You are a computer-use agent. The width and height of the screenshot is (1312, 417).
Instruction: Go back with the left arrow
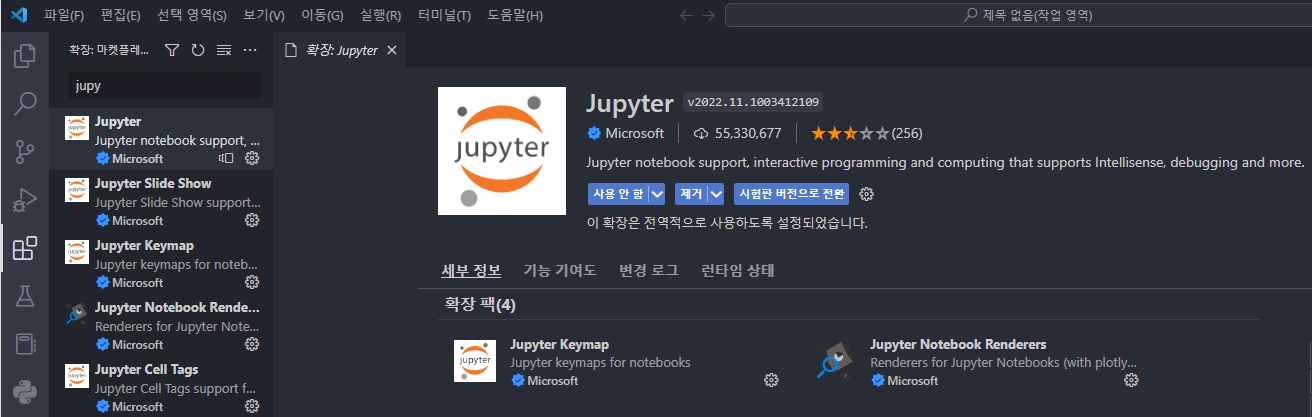[x=686, y=15]
